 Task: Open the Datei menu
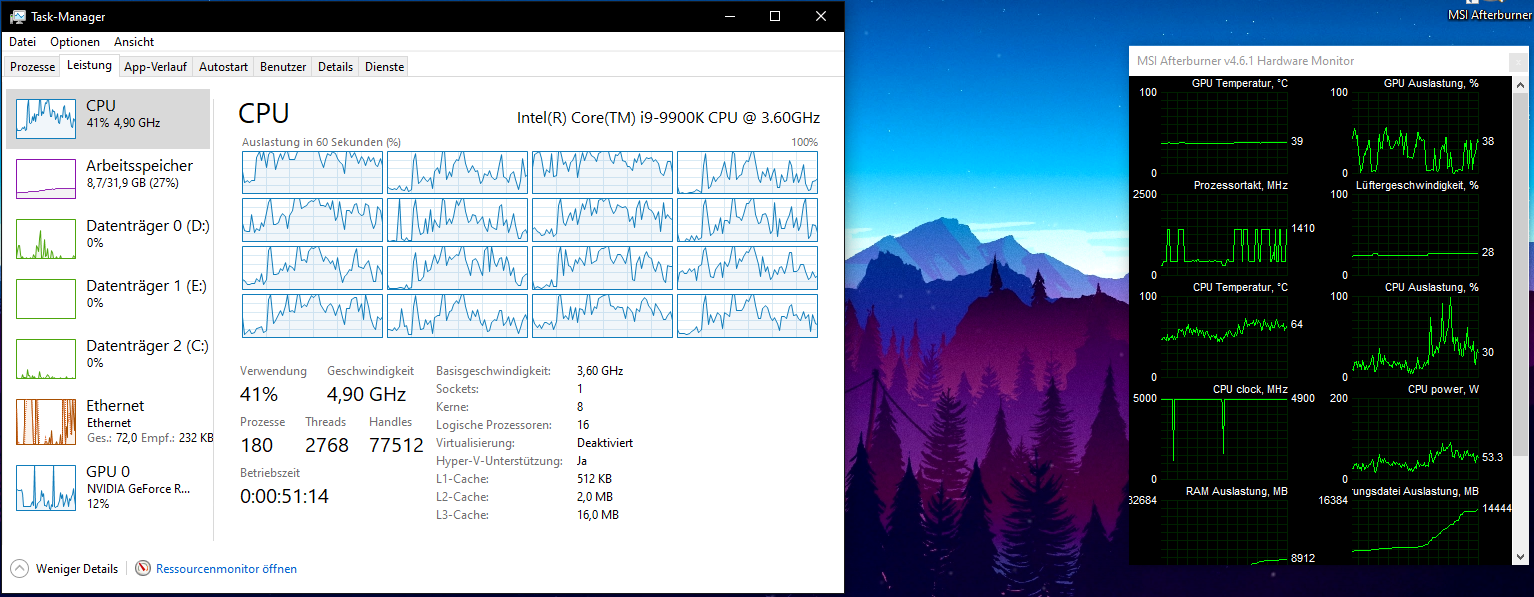pos(22,42)
